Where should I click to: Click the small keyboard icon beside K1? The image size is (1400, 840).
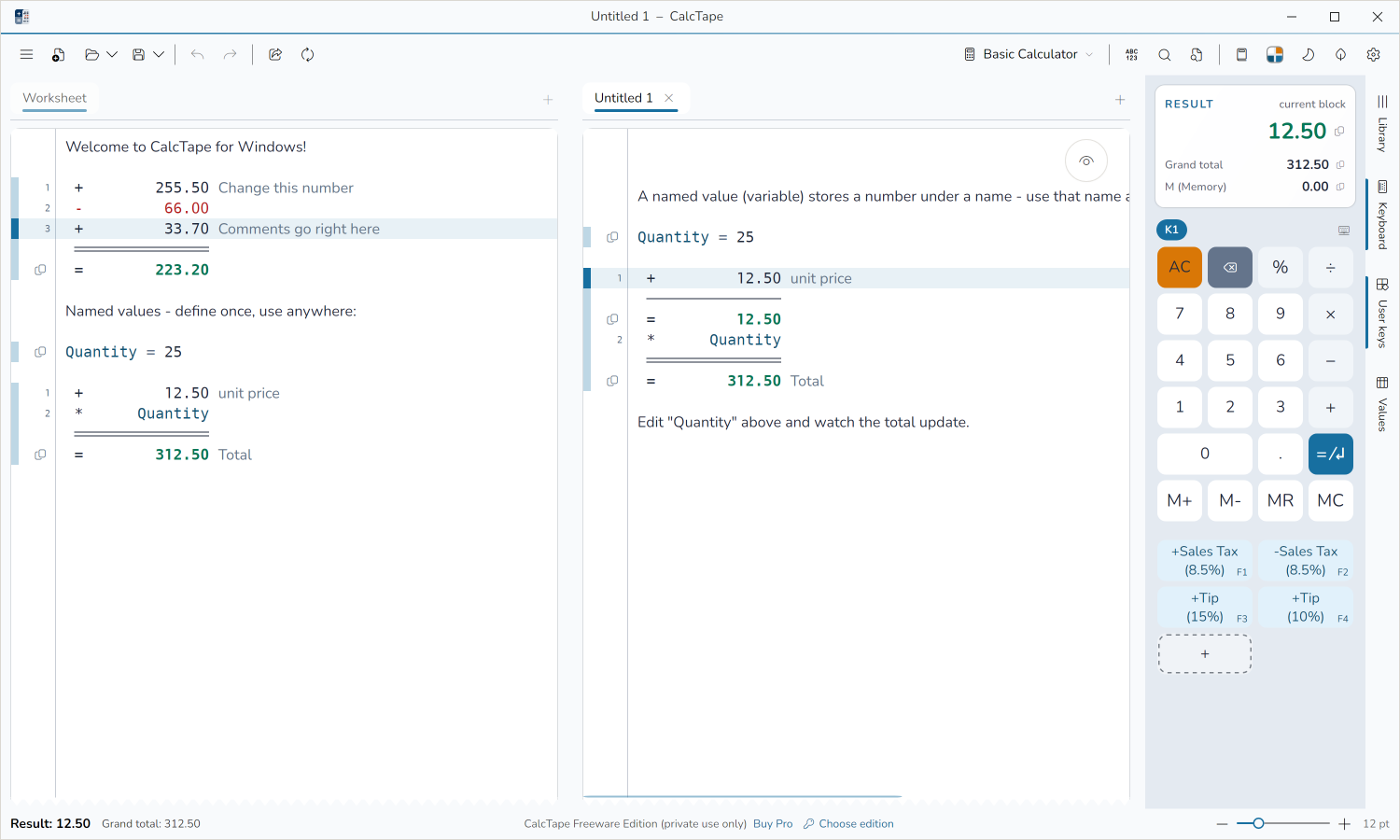[x=1344, y=230]
